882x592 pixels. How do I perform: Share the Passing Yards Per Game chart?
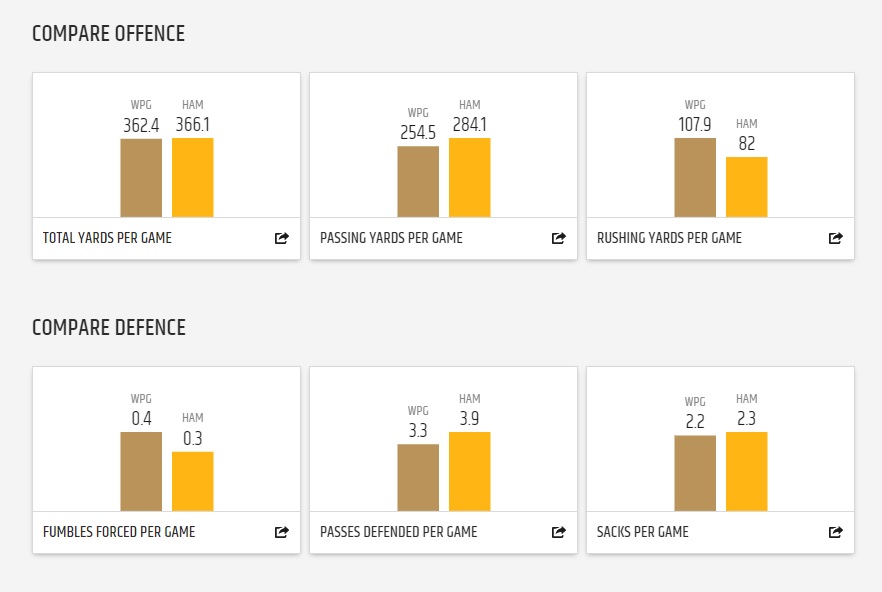pyautogui.click(x=559, y=238)
